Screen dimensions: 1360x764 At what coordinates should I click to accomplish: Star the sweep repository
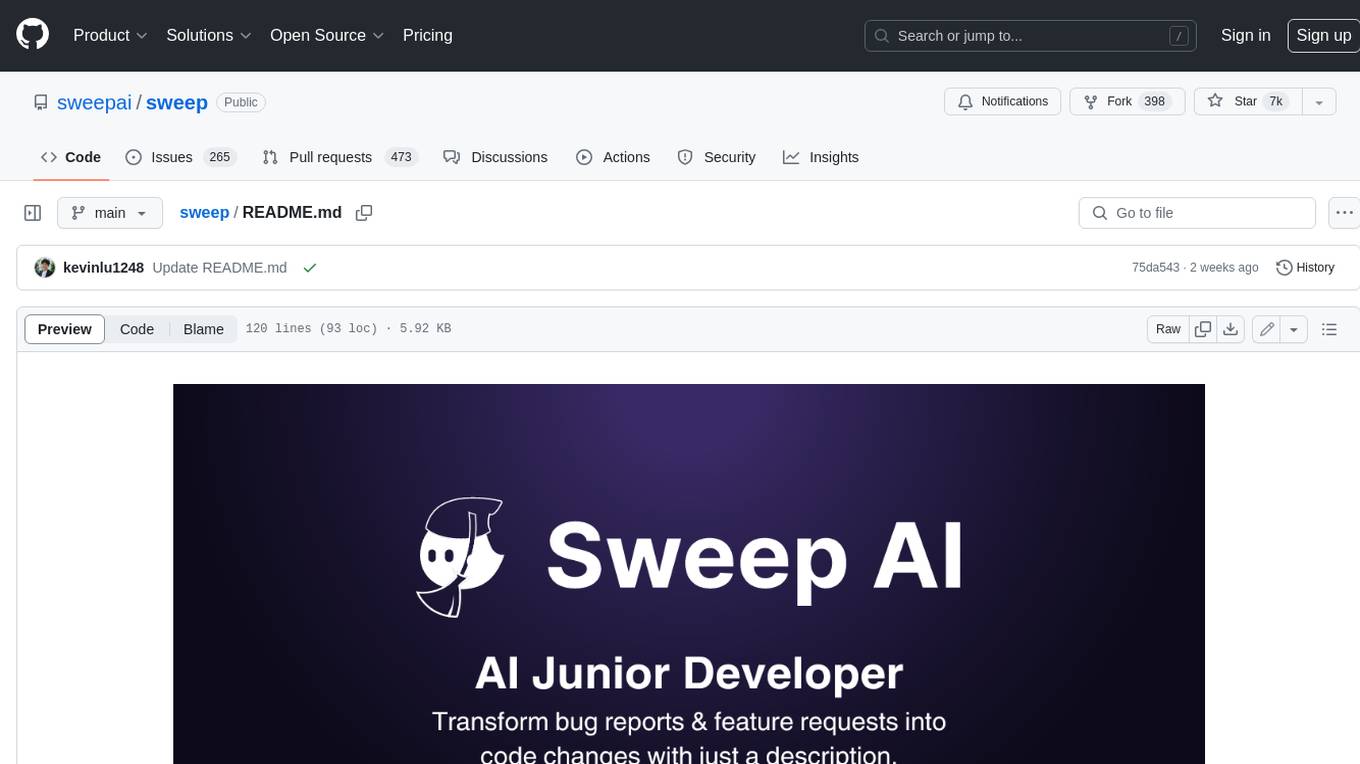1246,102
